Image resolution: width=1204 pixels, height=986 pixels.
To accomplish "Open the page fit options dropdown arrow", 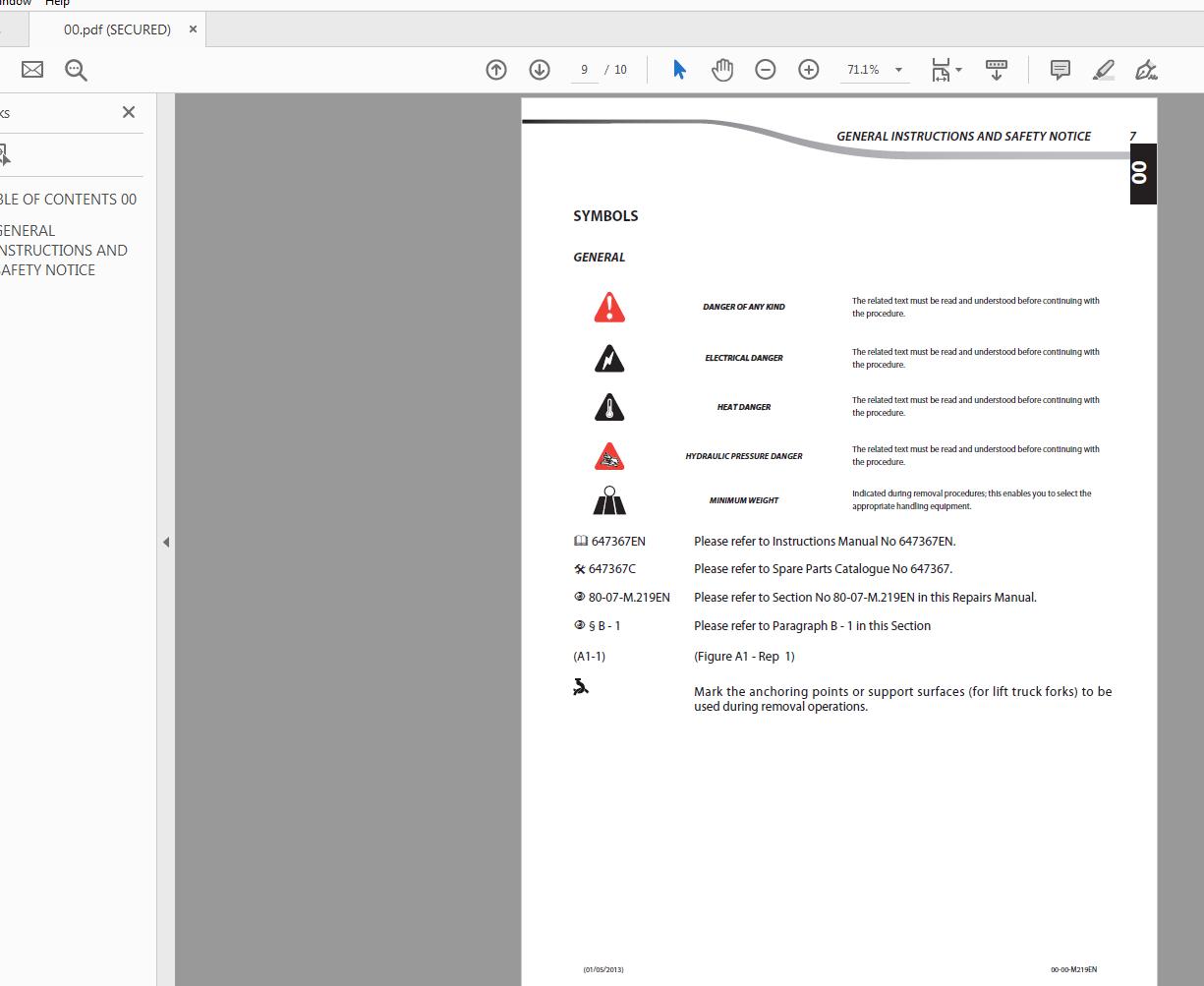I will point(957,70).
